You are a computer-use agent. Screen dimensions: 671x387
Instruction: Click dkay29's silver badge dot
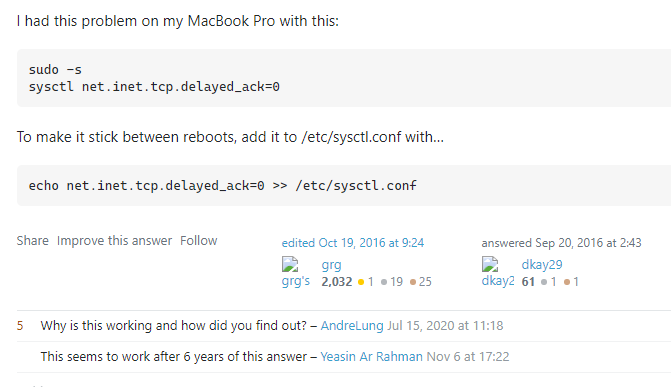tap(544, 282)
